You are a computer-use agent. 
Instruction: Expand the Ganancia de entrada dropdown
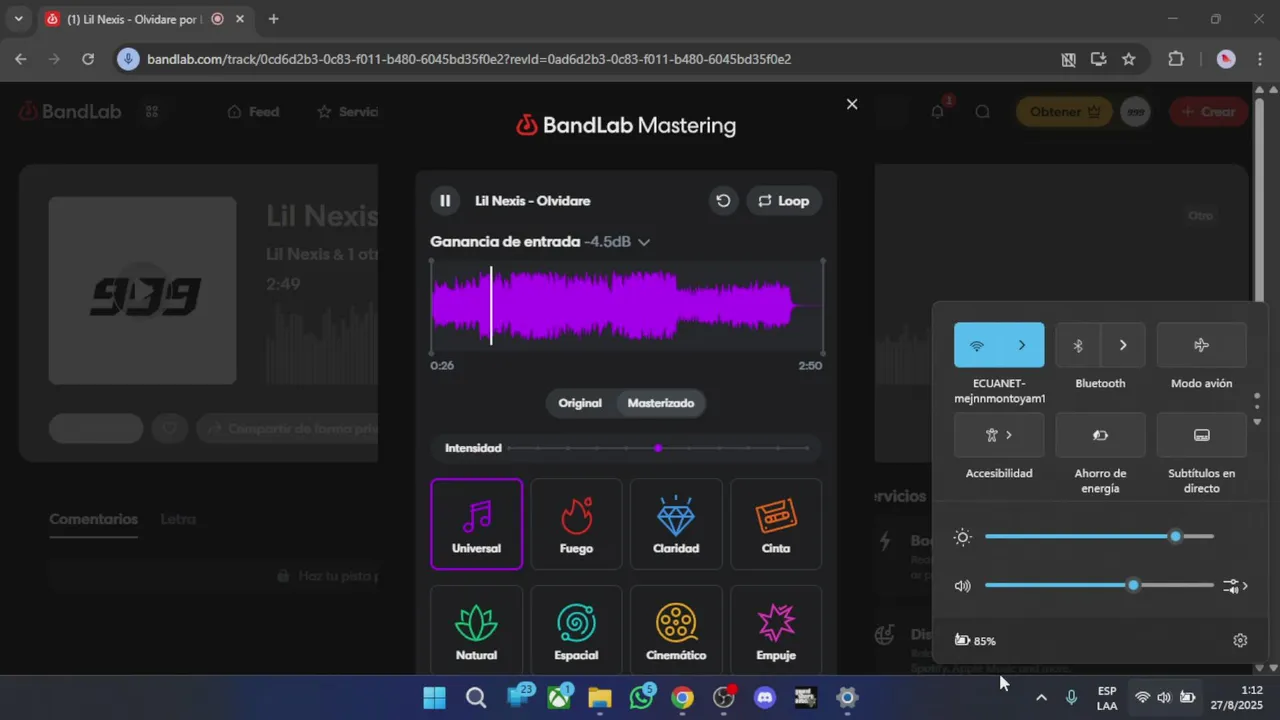(644, 242)
